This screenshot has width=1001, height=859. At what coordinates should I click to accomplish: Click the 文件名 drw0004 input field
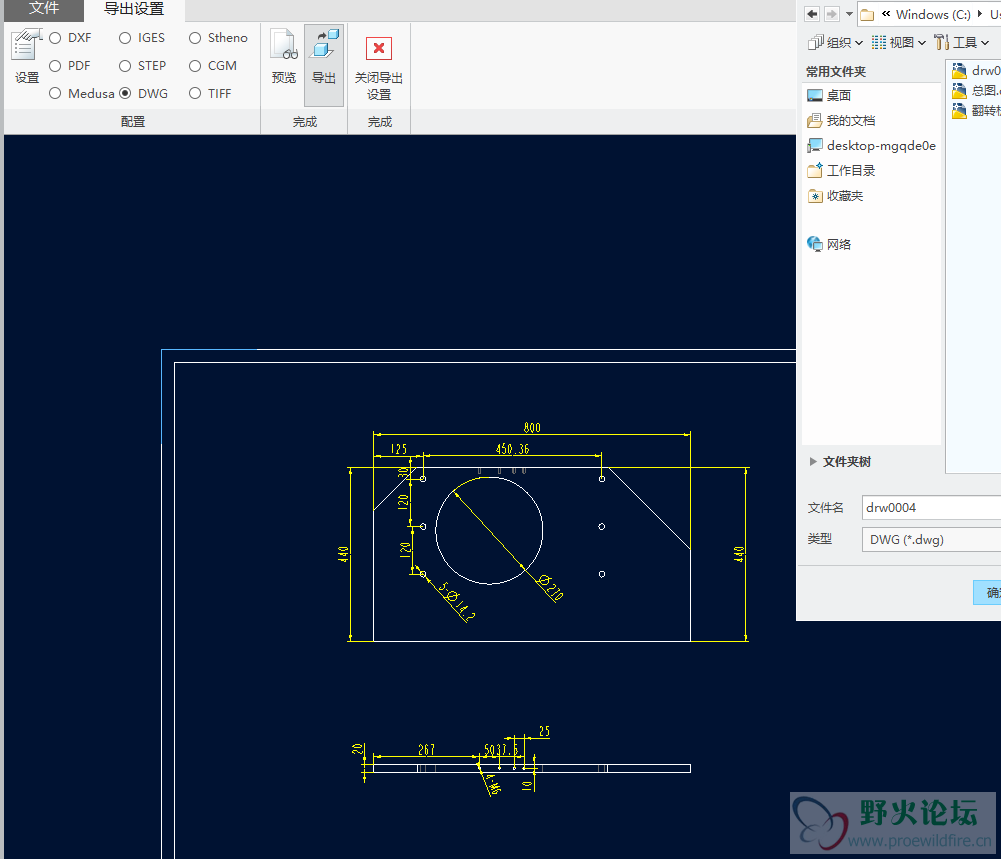tap(930, 508)
